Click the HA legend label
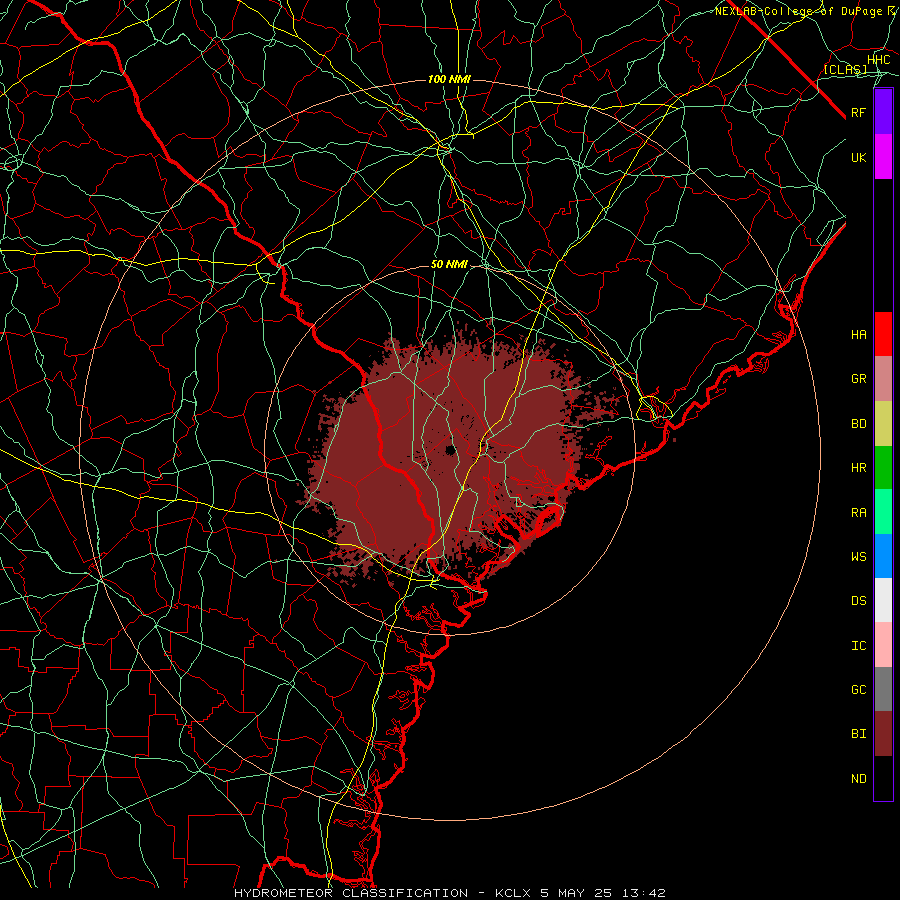This screenshot has height=900, width=900. [859, 334]
